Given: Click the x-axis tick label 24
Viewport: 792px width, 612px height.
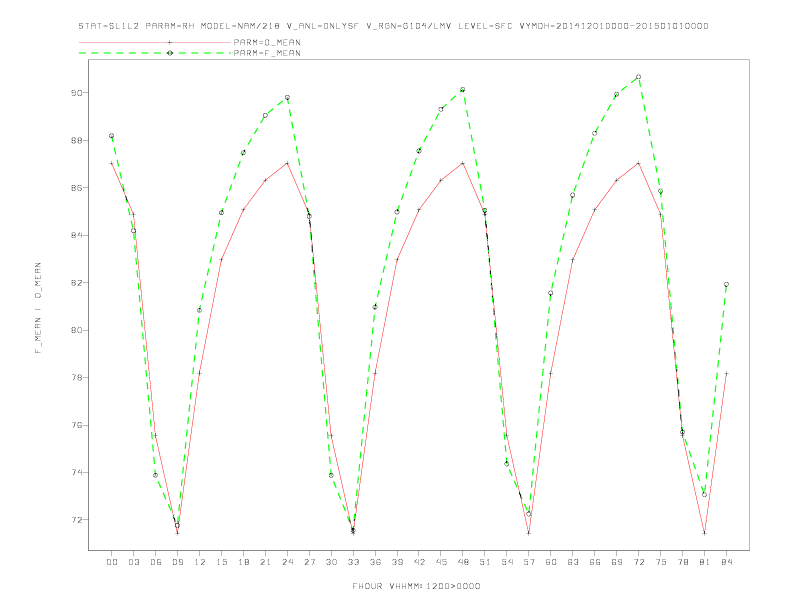Looking at the screenshot, I should pyautogui.click(x=287, y=562).
